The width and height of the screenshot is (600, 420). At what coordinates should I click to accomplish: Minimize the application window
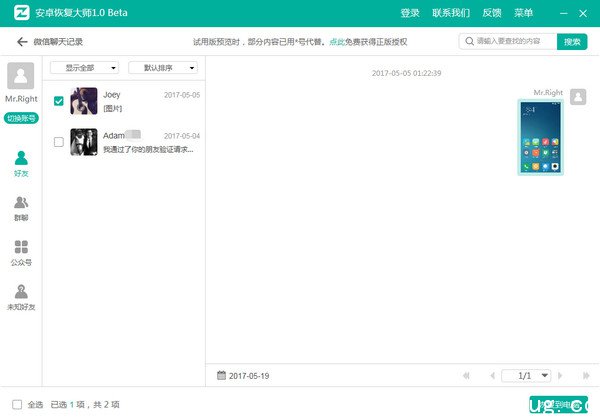tap(564, 13)
